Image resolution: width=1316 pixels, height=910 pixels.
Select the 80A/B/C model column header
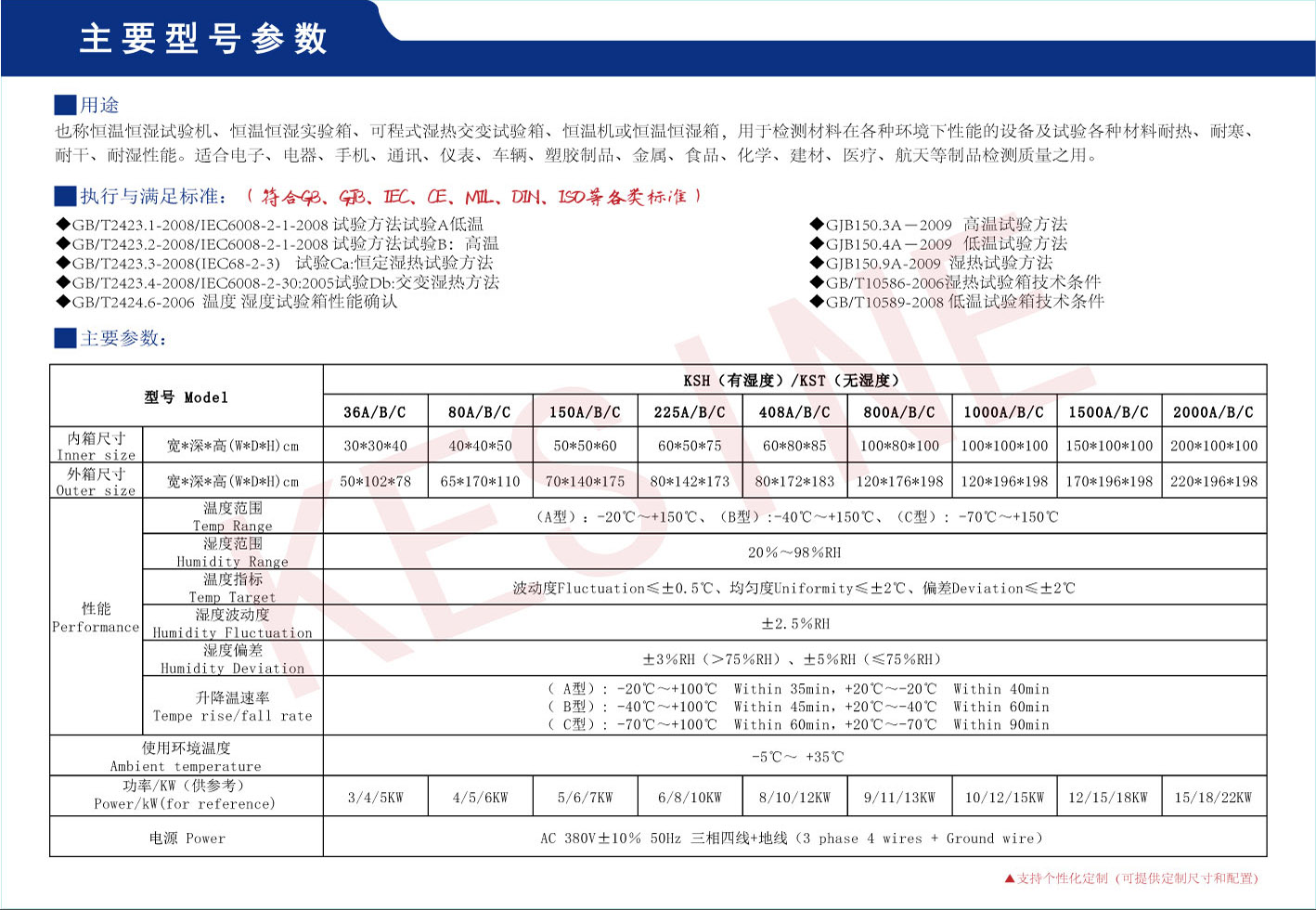pos(480,412)
